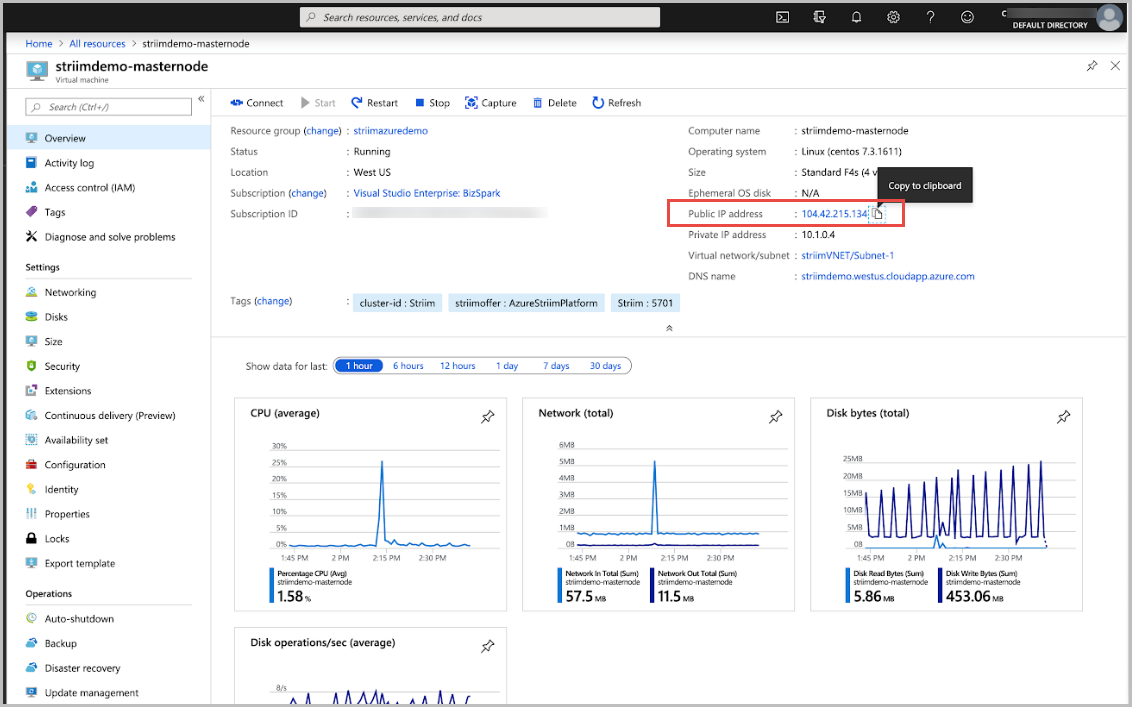This screenshot has width=1132, height=707.
Task: Switch to the Activity log section
Action: [x=69, y=162]
